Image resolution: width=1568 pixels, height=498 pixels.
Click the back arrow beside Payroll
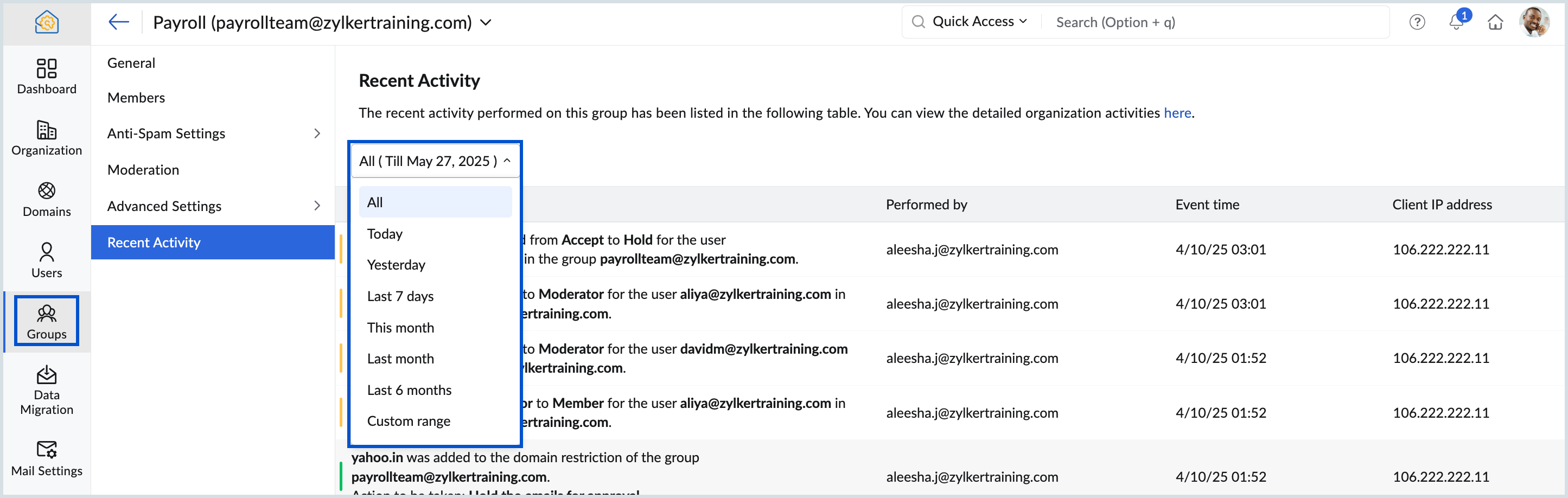pos(119,23)
